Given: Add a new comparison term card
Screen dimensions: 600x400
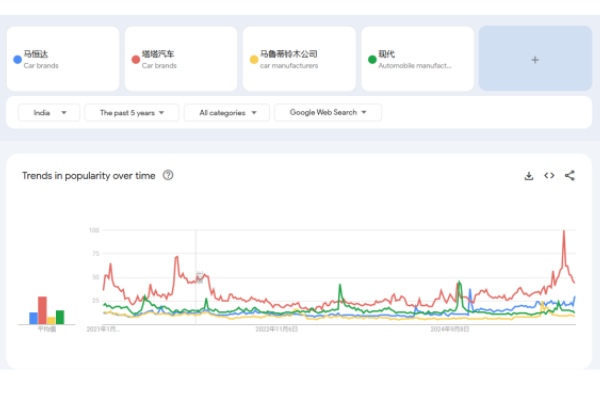Looking at the screenshot, I should [535, 59].
